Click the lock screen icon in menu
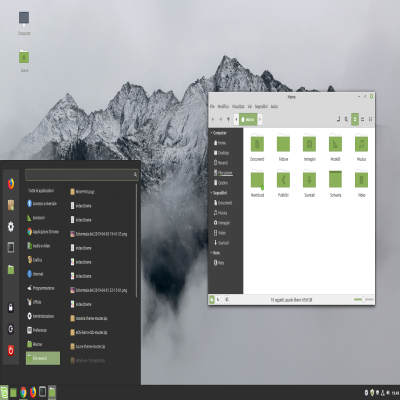This screenshot has width=400, height=400. click(11, 307)
